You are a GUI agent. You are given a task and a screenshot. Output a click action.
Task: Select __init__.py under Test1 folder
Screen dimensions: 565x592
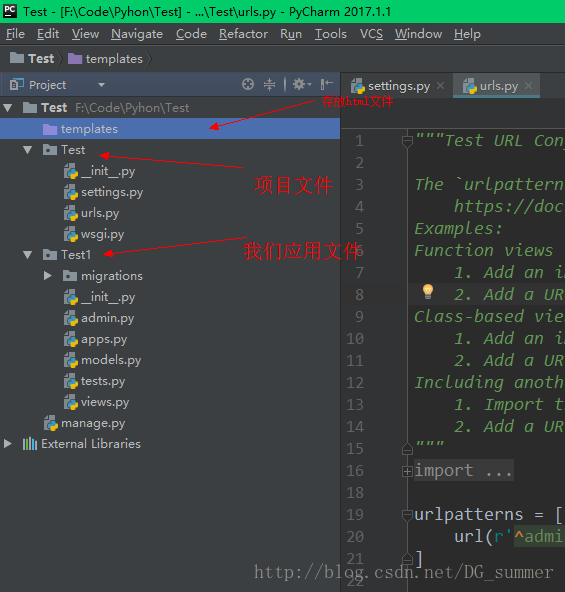108,297
